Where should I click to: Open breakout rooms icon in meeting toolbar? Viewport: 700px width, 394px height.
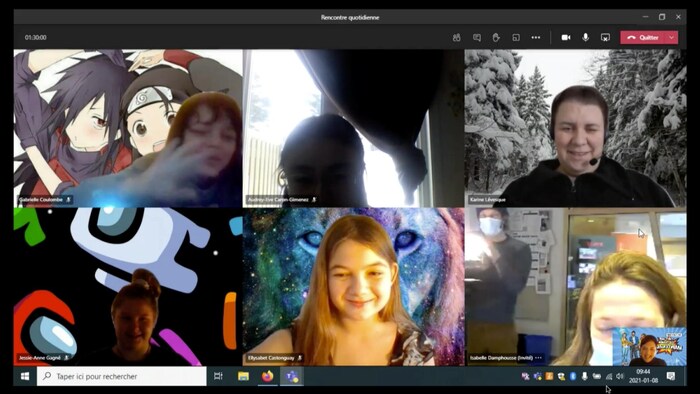click(516, 37)
